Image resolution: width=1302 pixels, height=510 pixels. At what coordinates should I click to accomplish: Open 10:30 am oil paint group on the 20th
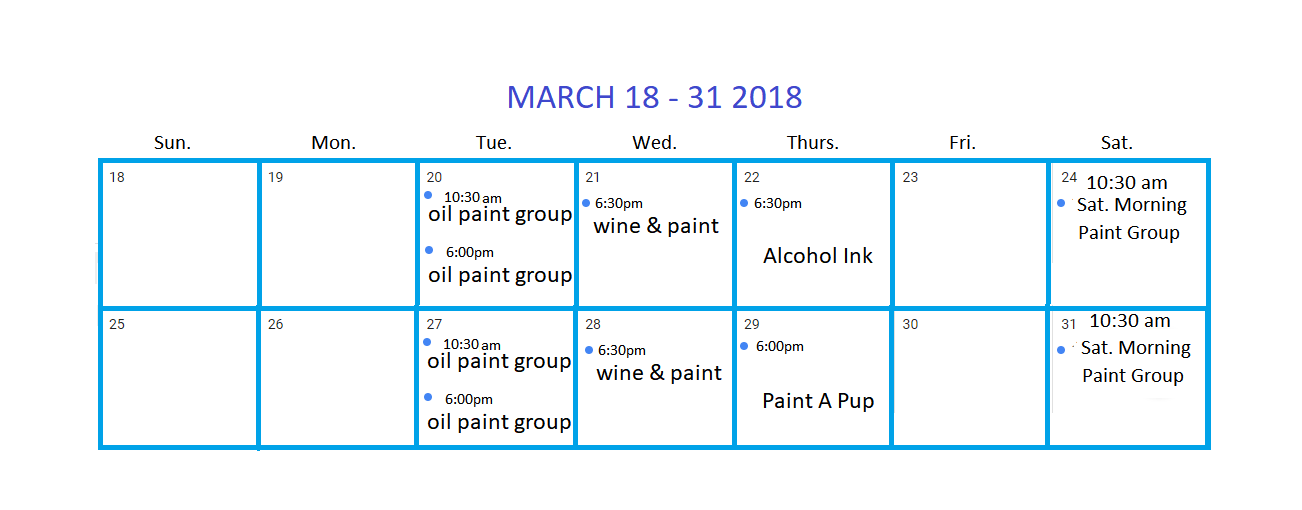[x=499, y=206]
